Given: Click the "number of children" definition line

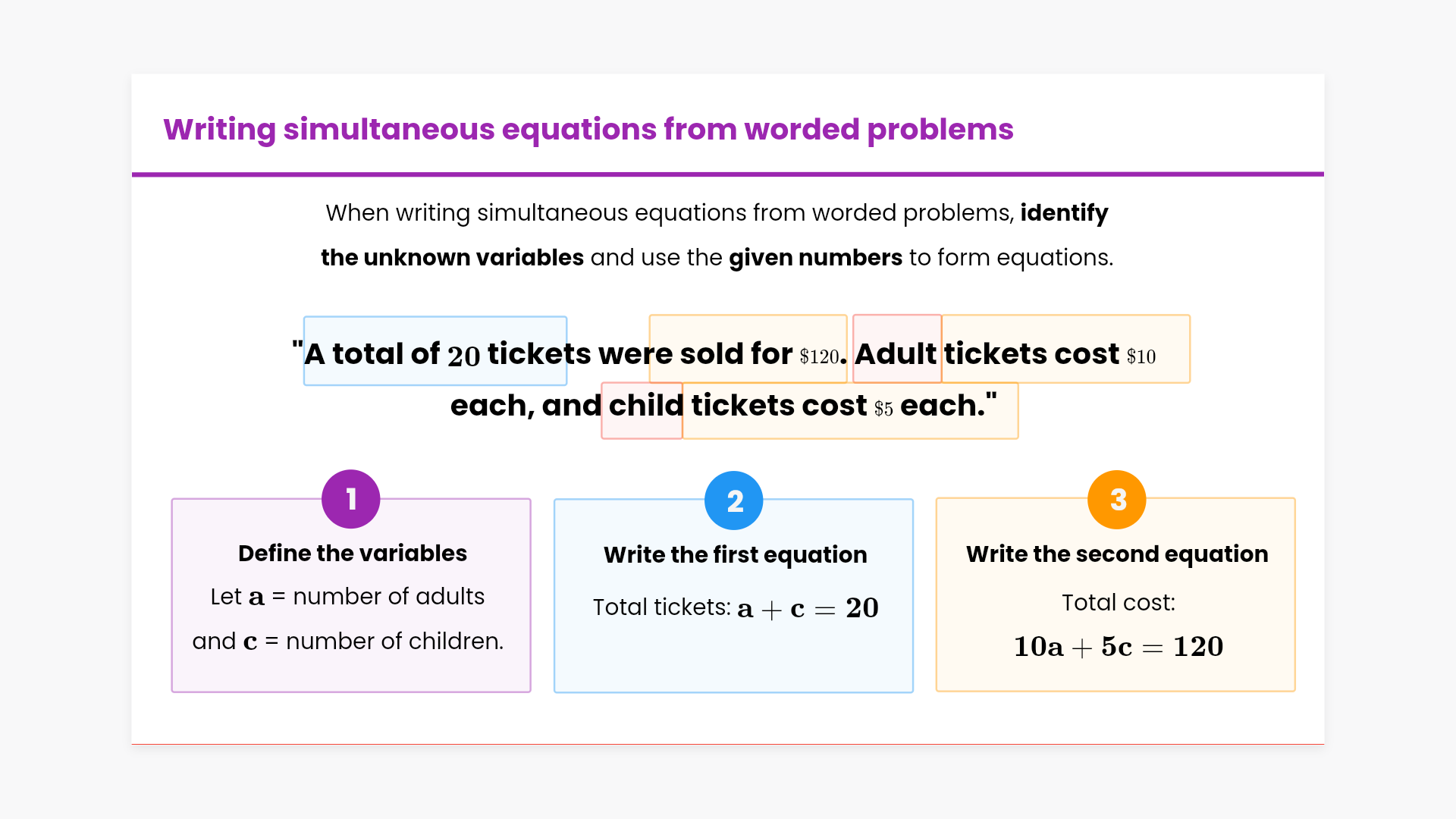Looking at the screenshot, I should pyautogui.click(x=348, y=642).
